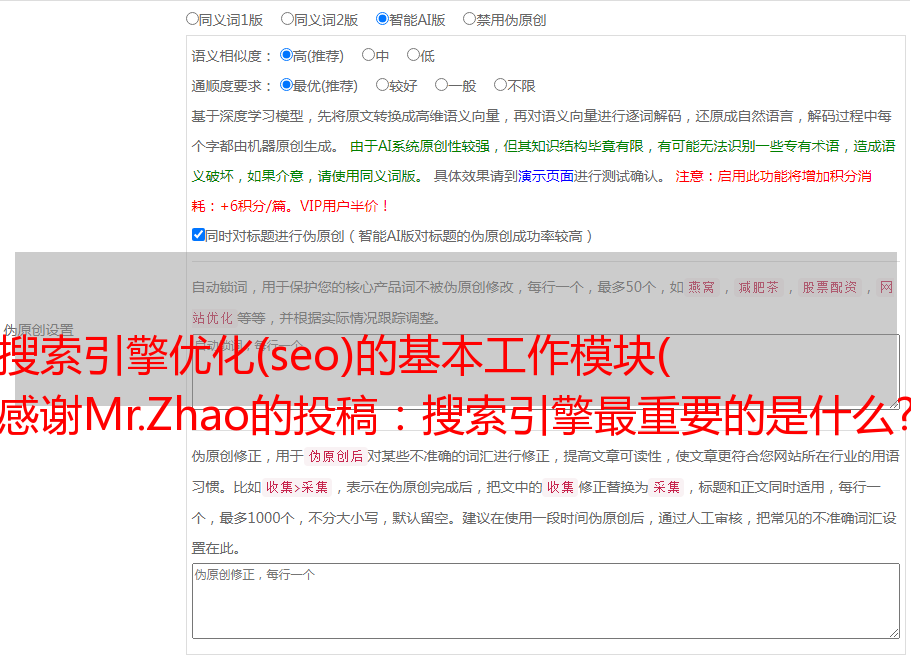
Task: Set 通顺度要求 to 不限
Action: click(x=500, y=85)
